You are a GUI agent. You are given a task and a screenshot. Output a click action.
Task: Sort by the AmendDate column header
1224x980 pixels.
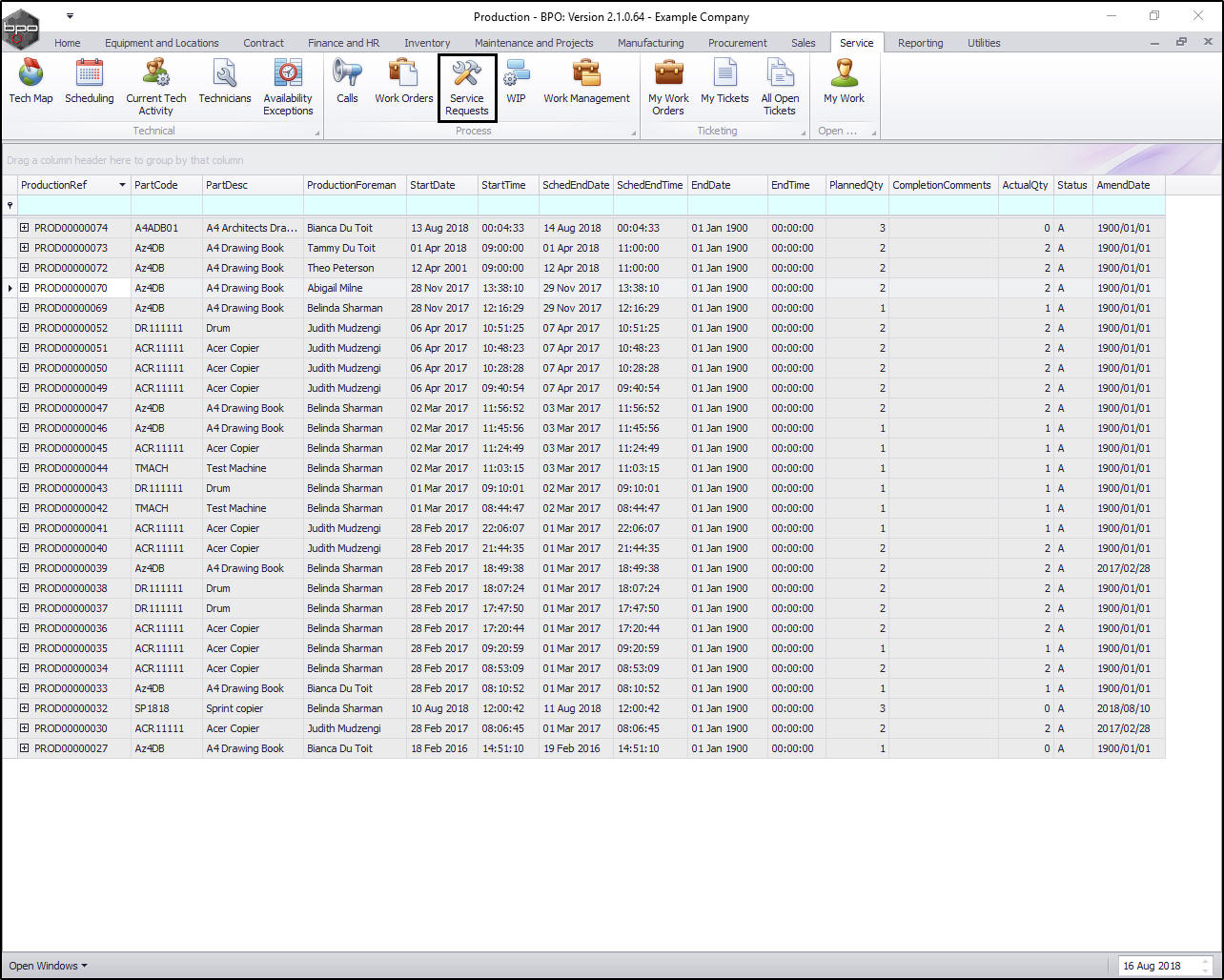[1130, 185]
